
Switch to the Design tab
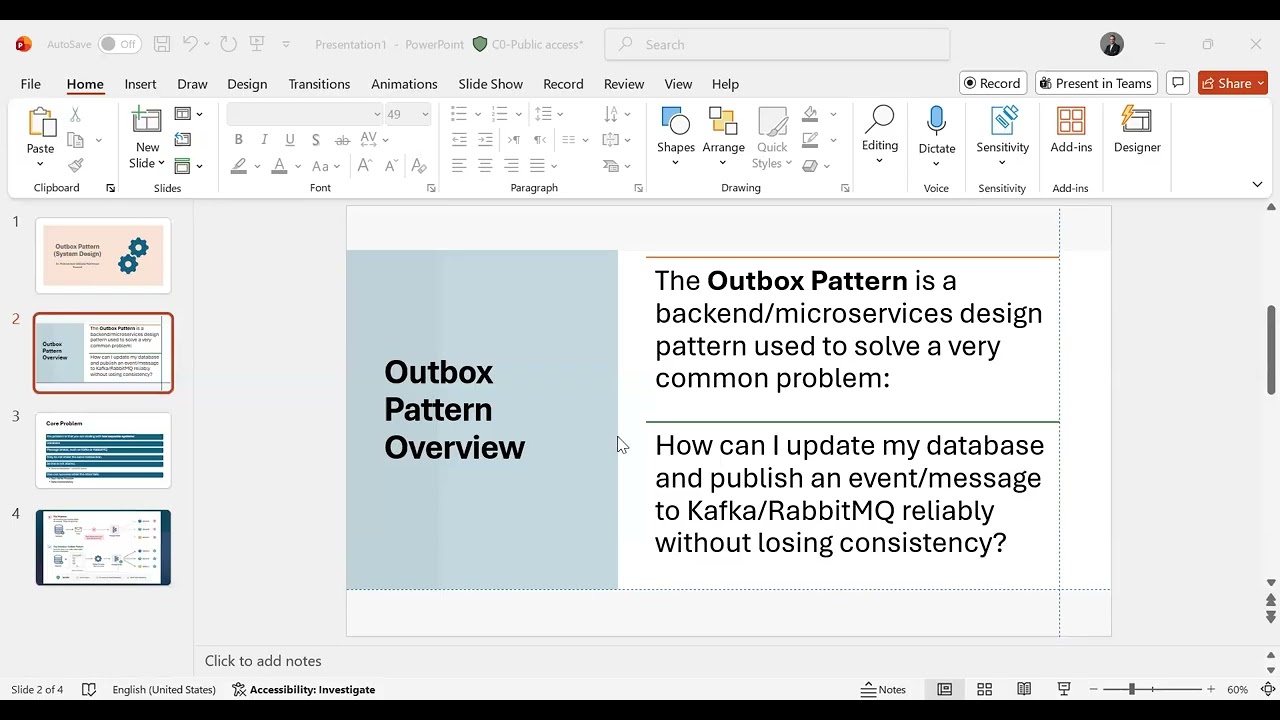(x=247, y=84)
